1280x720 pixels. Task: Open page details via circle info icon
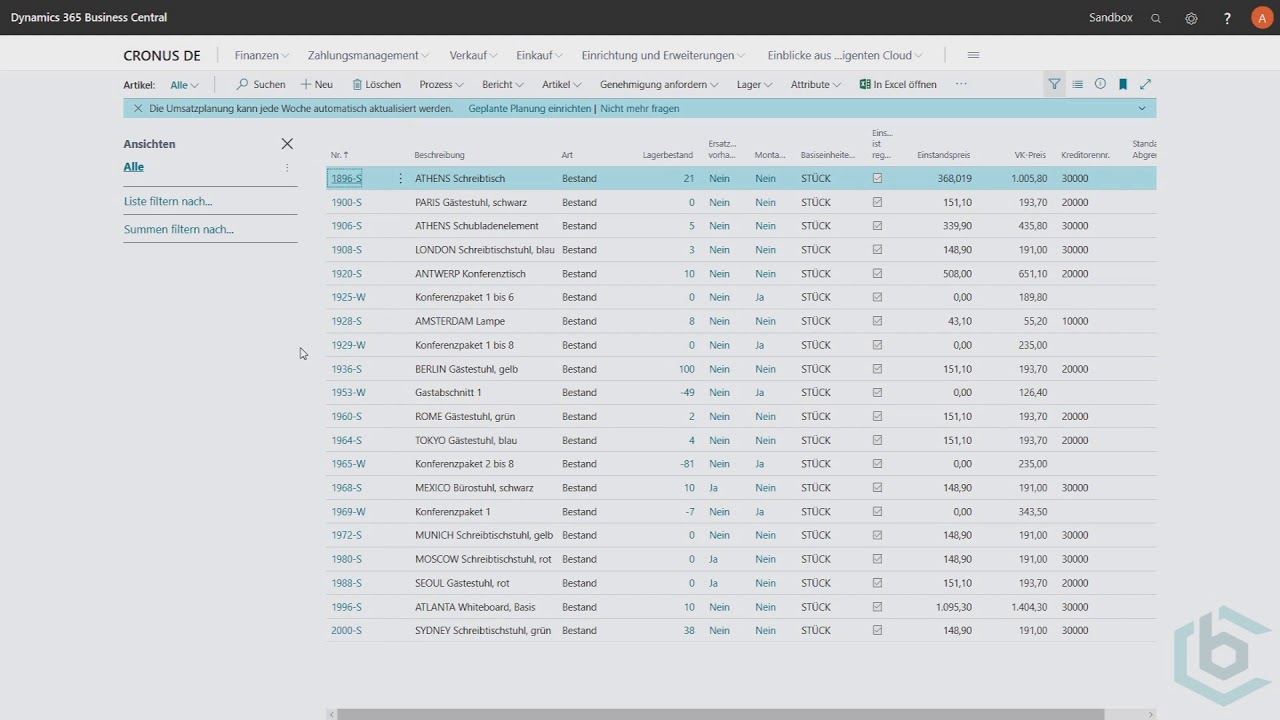(x=1100, y=84)
